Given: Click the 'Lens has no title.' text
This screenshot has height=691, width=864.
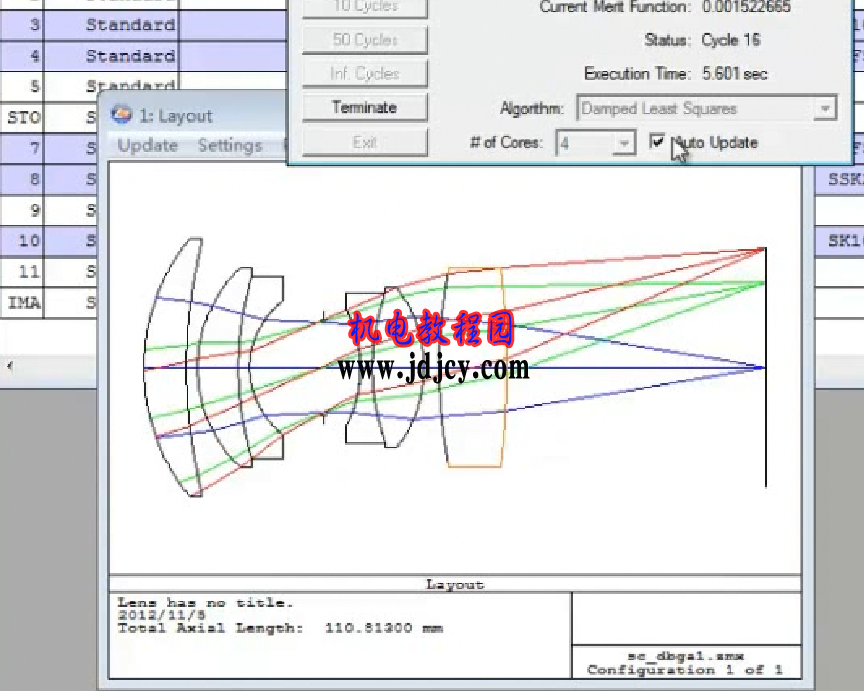Looking at the screenshot, I should pos(205,603).
